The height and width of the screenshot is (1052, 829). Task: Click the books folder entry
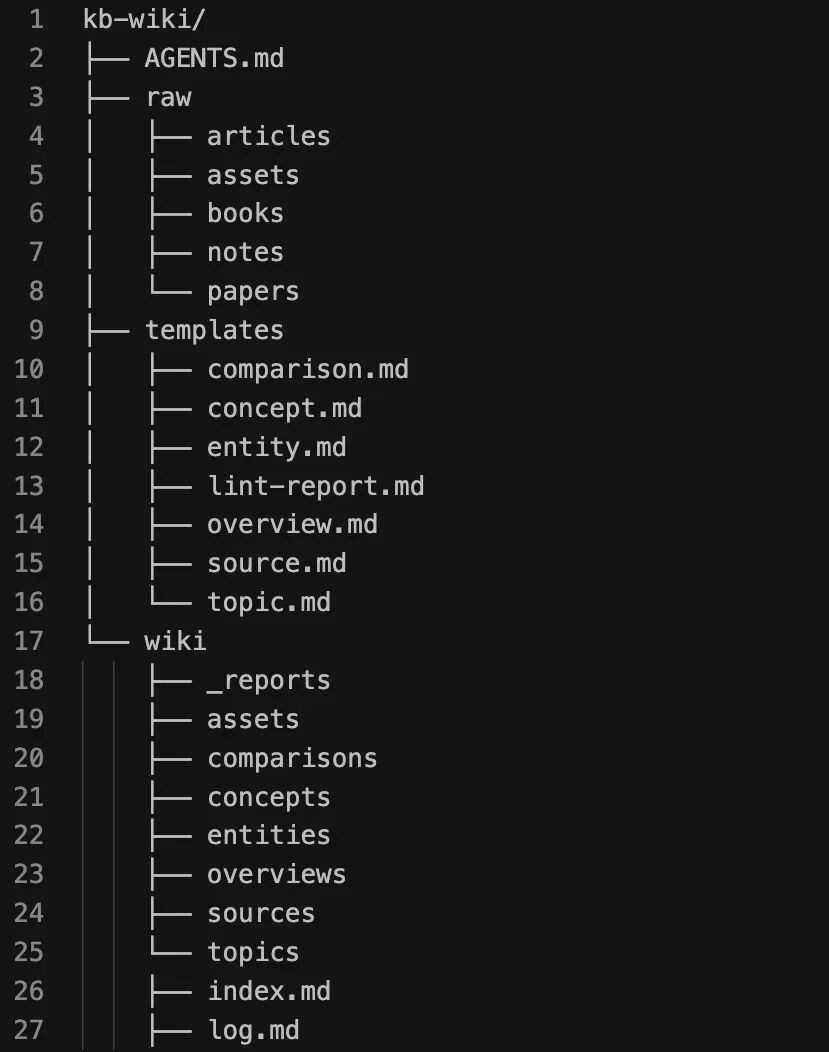coord(245,213)
